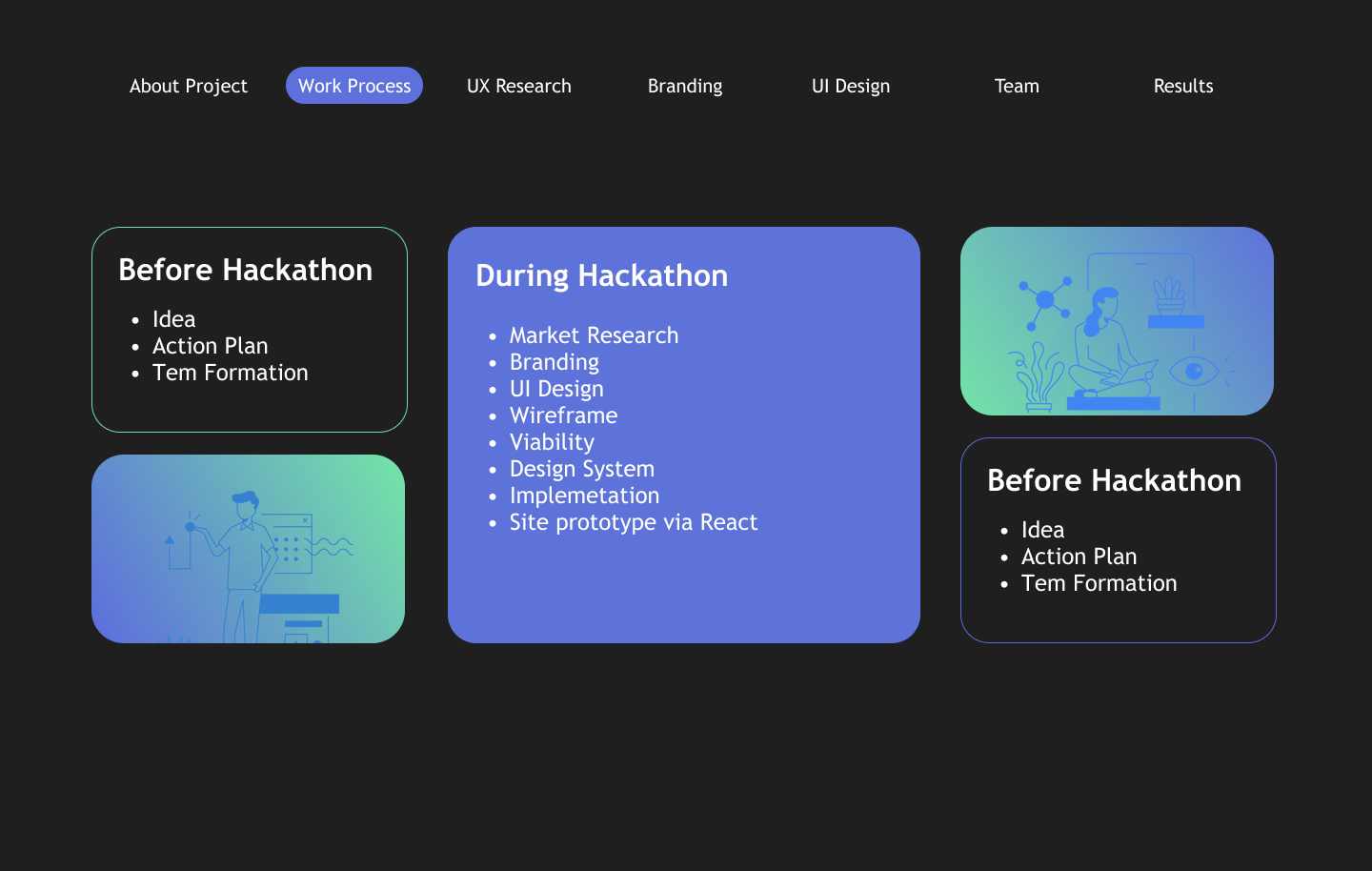The image size is (1372, 871).
Task: Click the curly plant beside the sitting woman
Action: (1037, 376)
